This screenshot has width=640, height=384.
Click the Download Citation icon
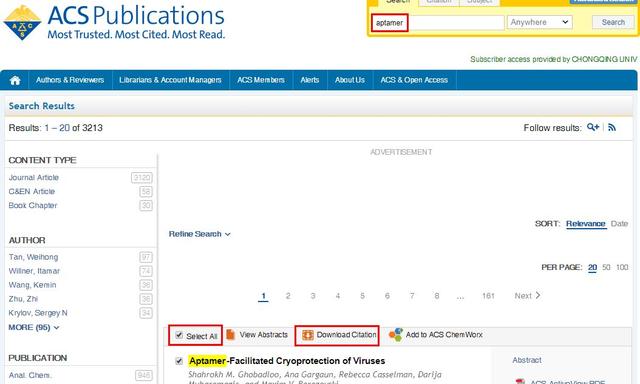(x=307, y=335)
